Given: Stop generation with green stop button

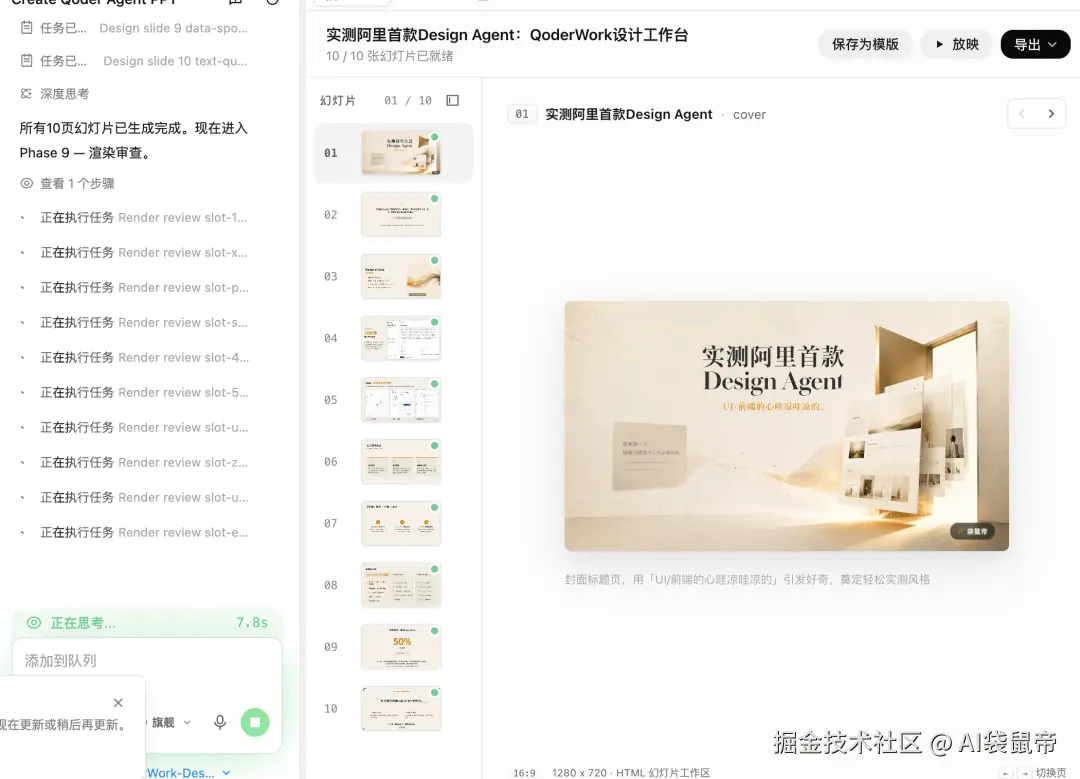Looking at the screenshot, I should click(255, 722).
